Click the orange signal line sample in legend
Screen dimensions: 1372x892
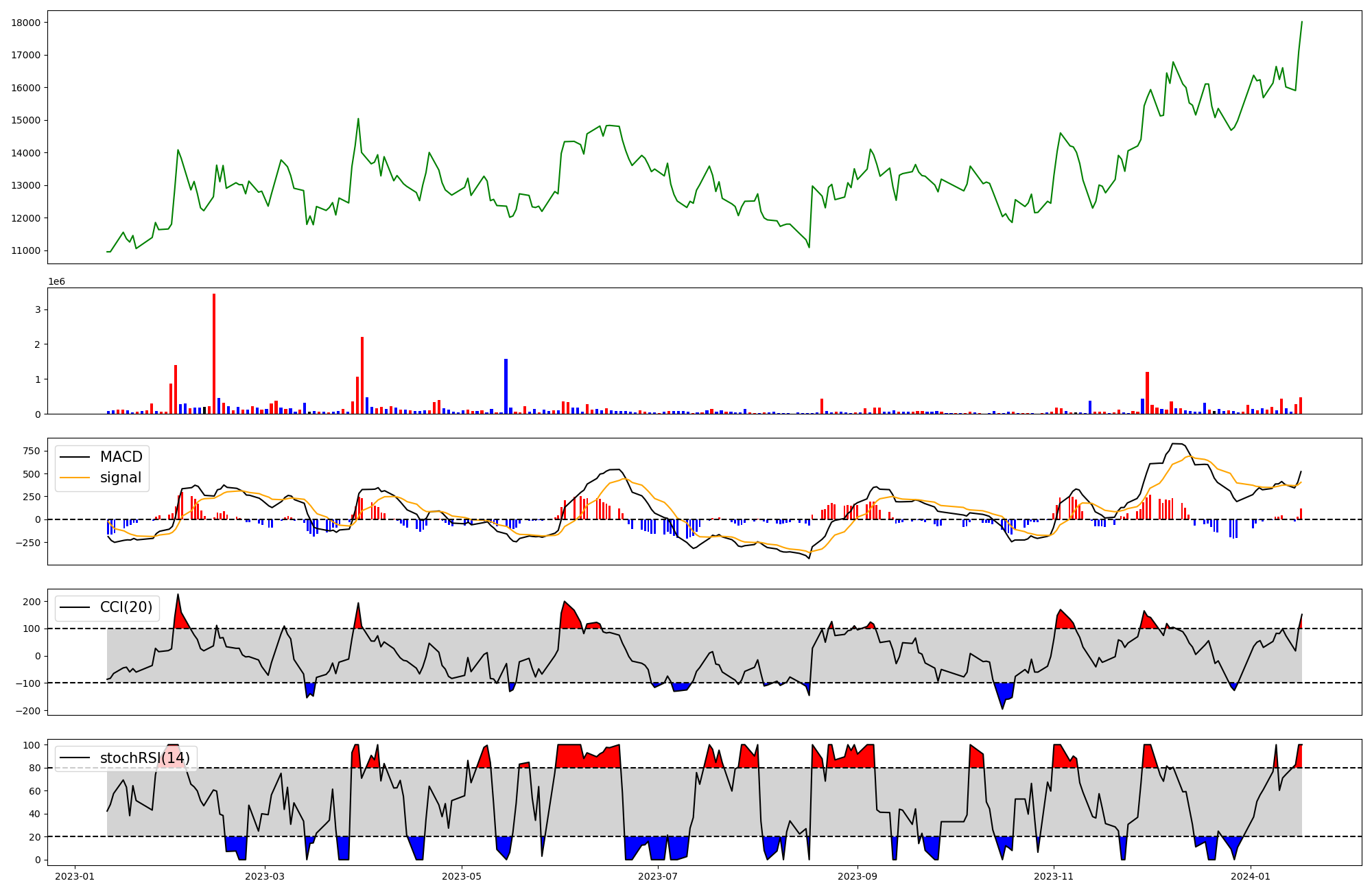coord(75,478)
